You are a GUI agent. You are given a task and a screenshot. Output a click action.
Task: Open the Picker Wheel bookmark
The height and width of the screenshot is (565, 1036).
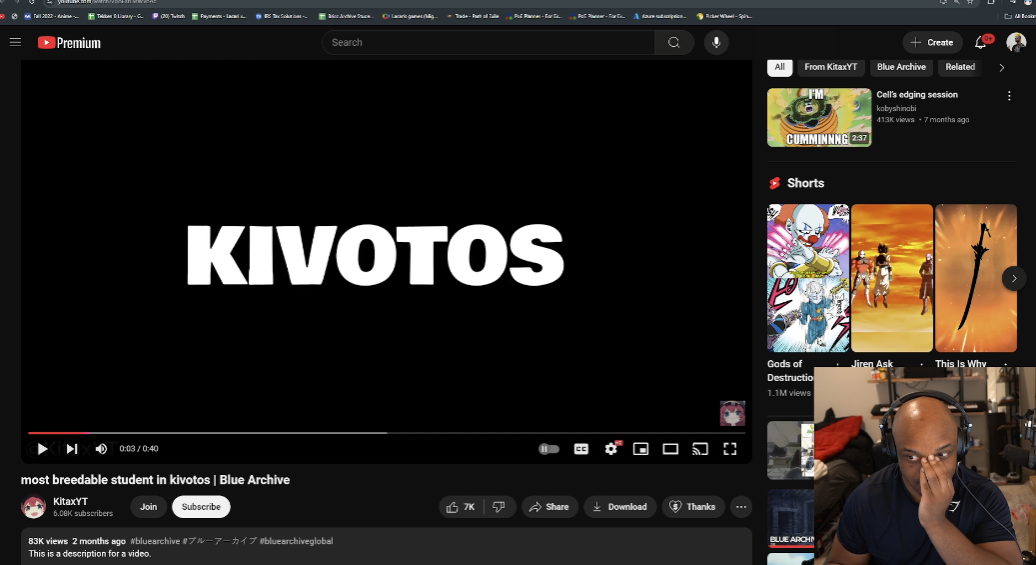pos(724,16)
